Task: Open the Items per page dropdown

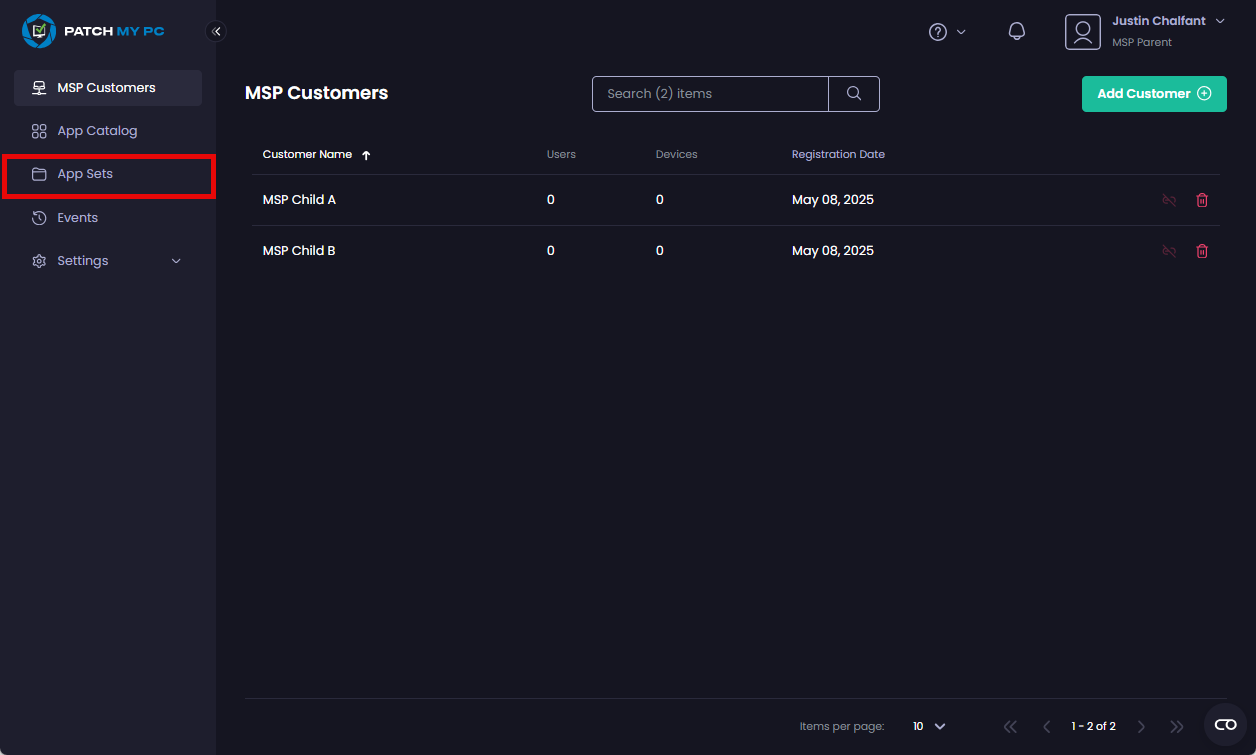Action: point(929,726)
